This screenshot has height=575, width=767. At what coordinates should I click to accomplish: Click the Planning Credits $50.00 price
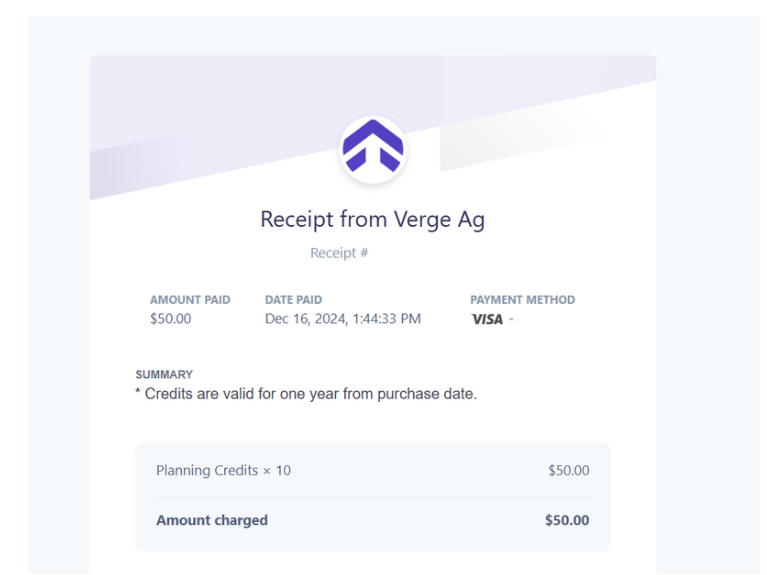point(568,470)
